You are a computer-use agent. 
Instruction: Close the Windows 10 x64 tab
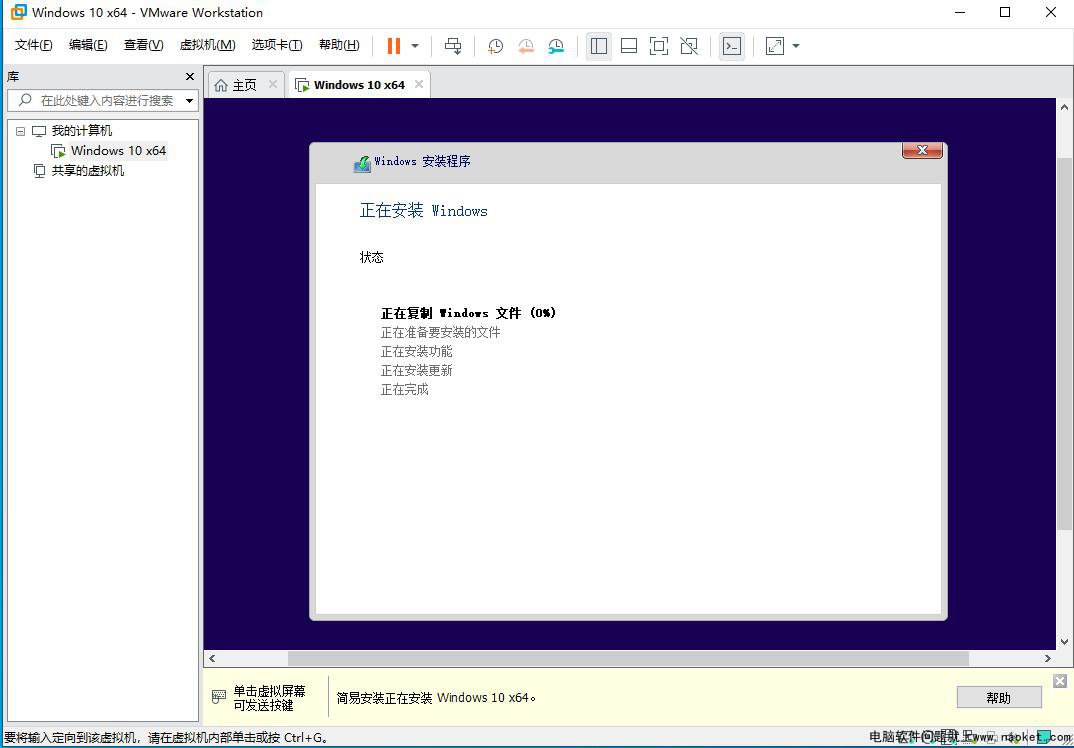click(419, 84)
